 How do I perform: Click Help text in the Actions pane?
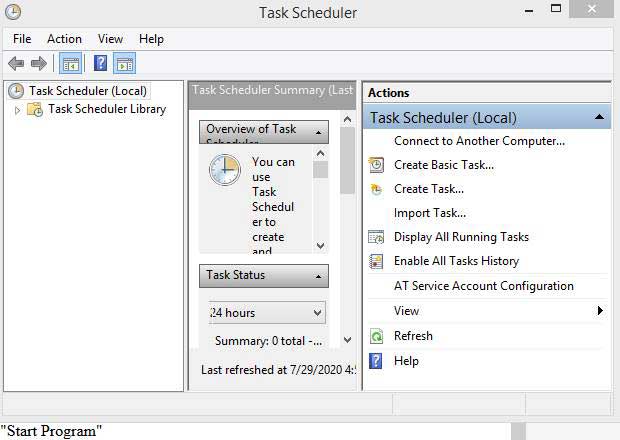(x=406, y=361)
